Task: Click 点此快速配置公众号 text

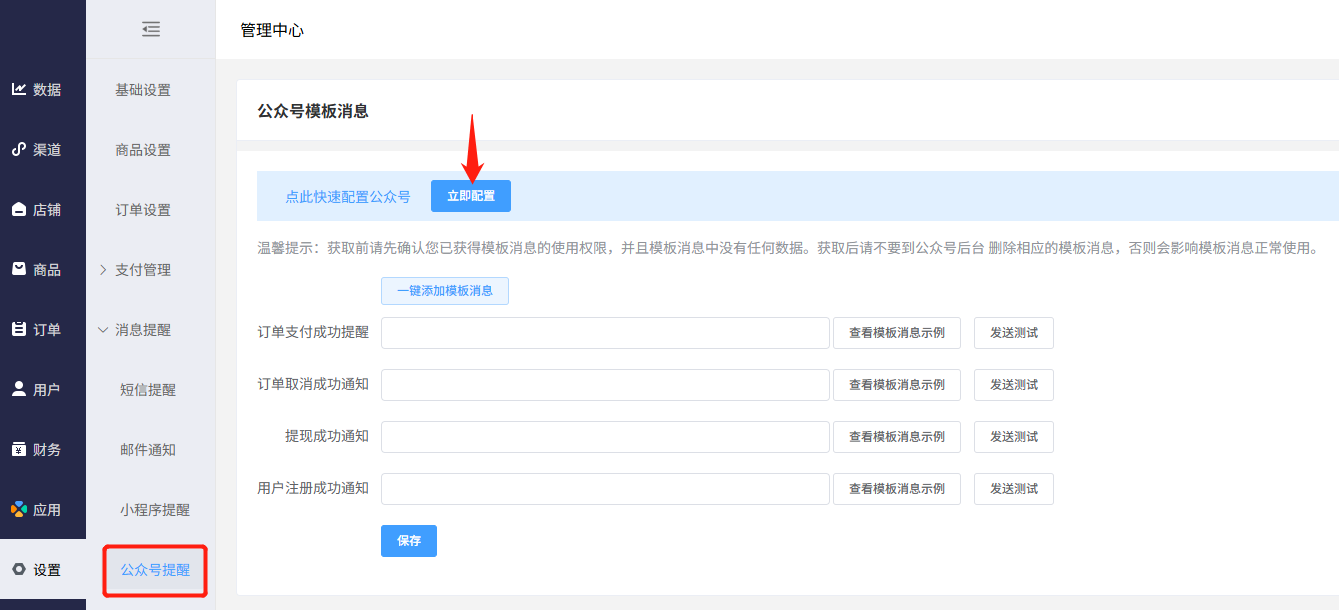Action: (348, 197)
